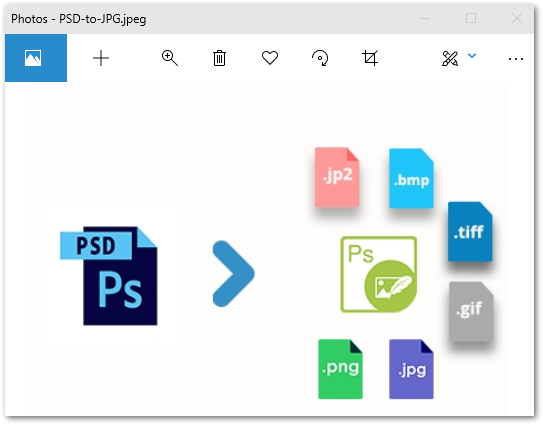The height and width of the screenshot is (425, 543).
Task: Zoom in with the magnifier icon
Action: point(170,58)
